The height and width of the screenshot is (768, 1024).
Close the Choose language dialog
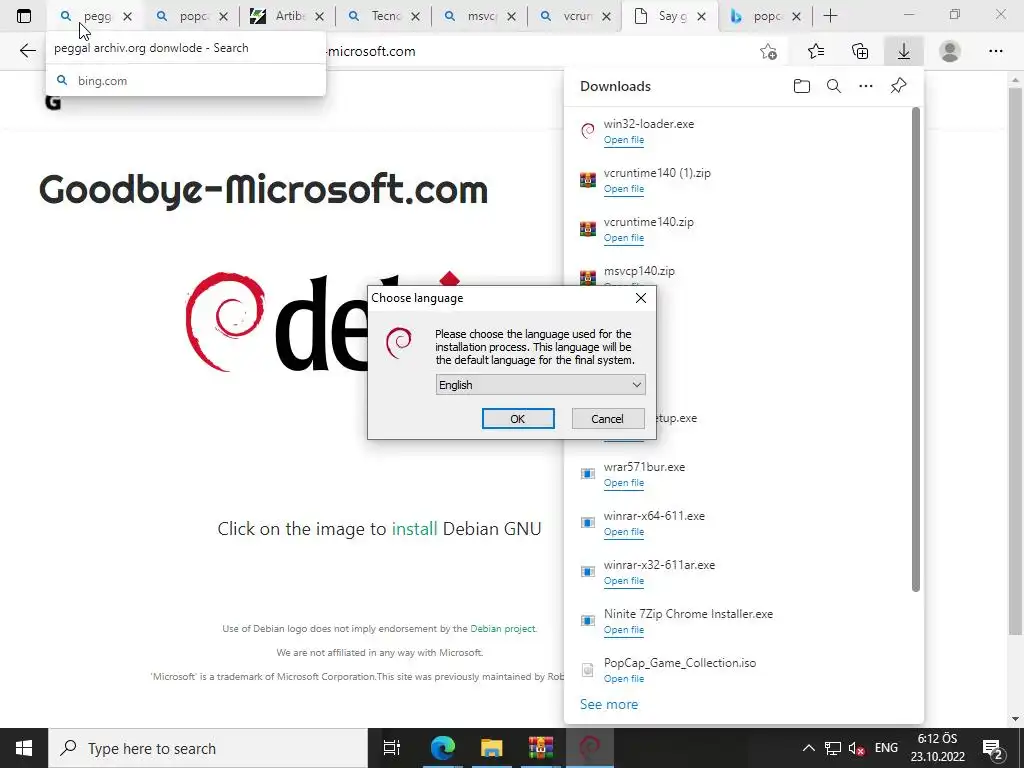(641, 298)
